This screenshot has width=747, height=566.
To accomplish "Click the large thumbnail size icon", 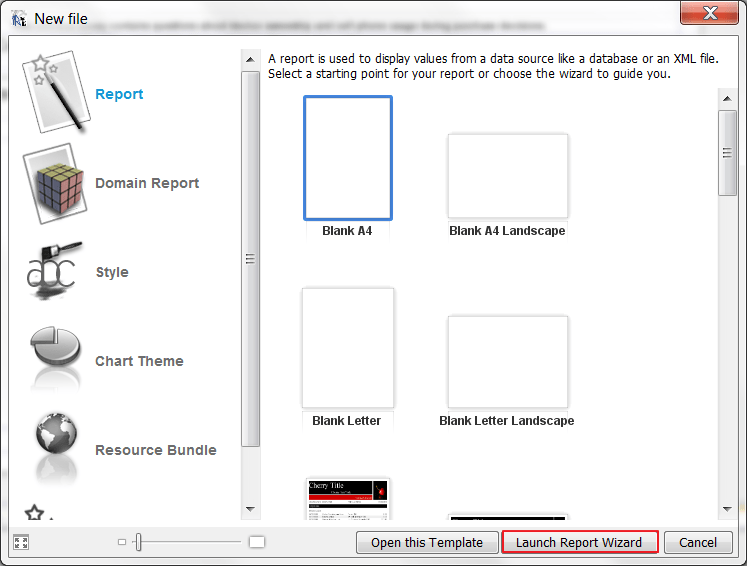I will click(x=257, y=542).
